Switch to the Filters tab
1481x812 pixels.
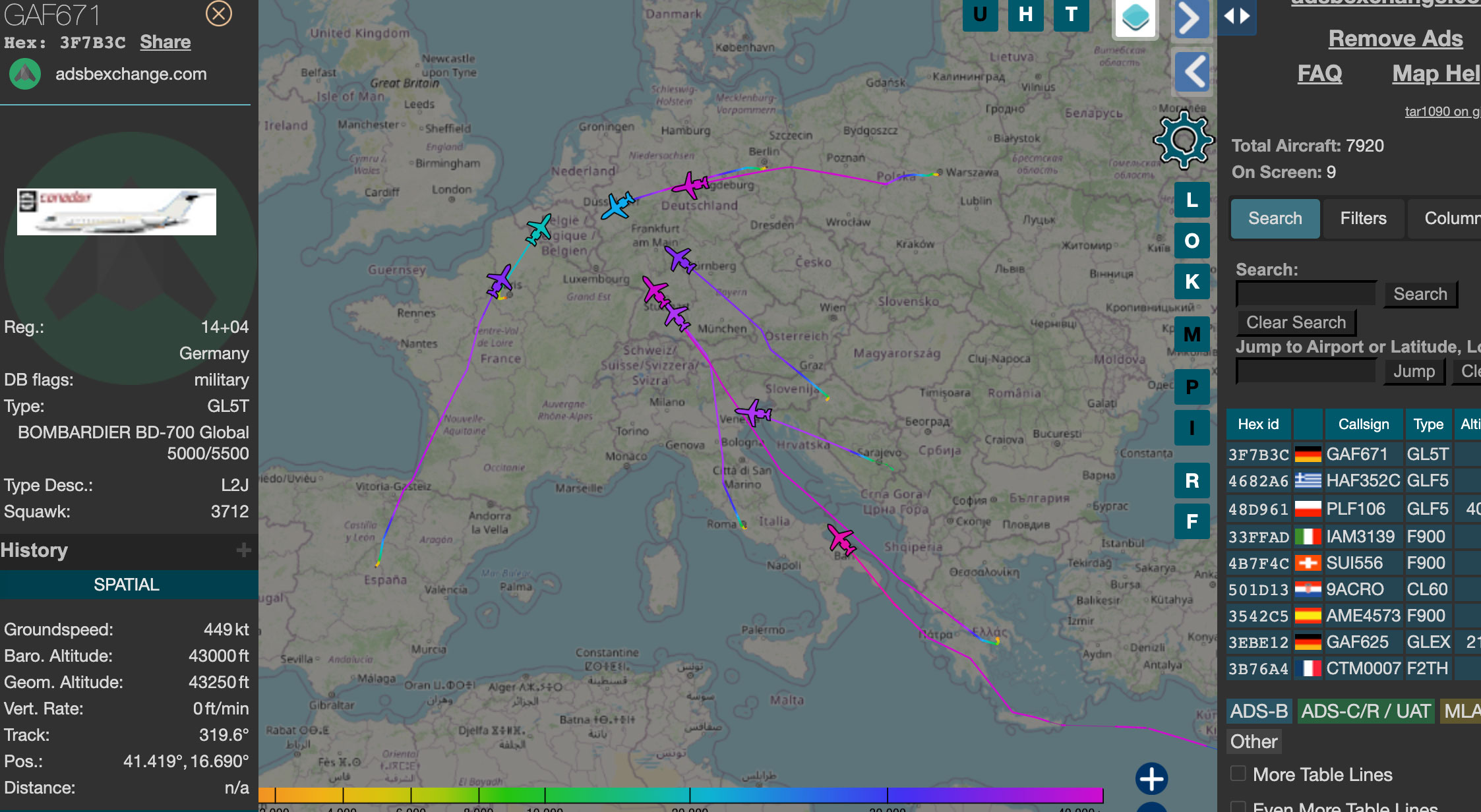(1363, 218)
